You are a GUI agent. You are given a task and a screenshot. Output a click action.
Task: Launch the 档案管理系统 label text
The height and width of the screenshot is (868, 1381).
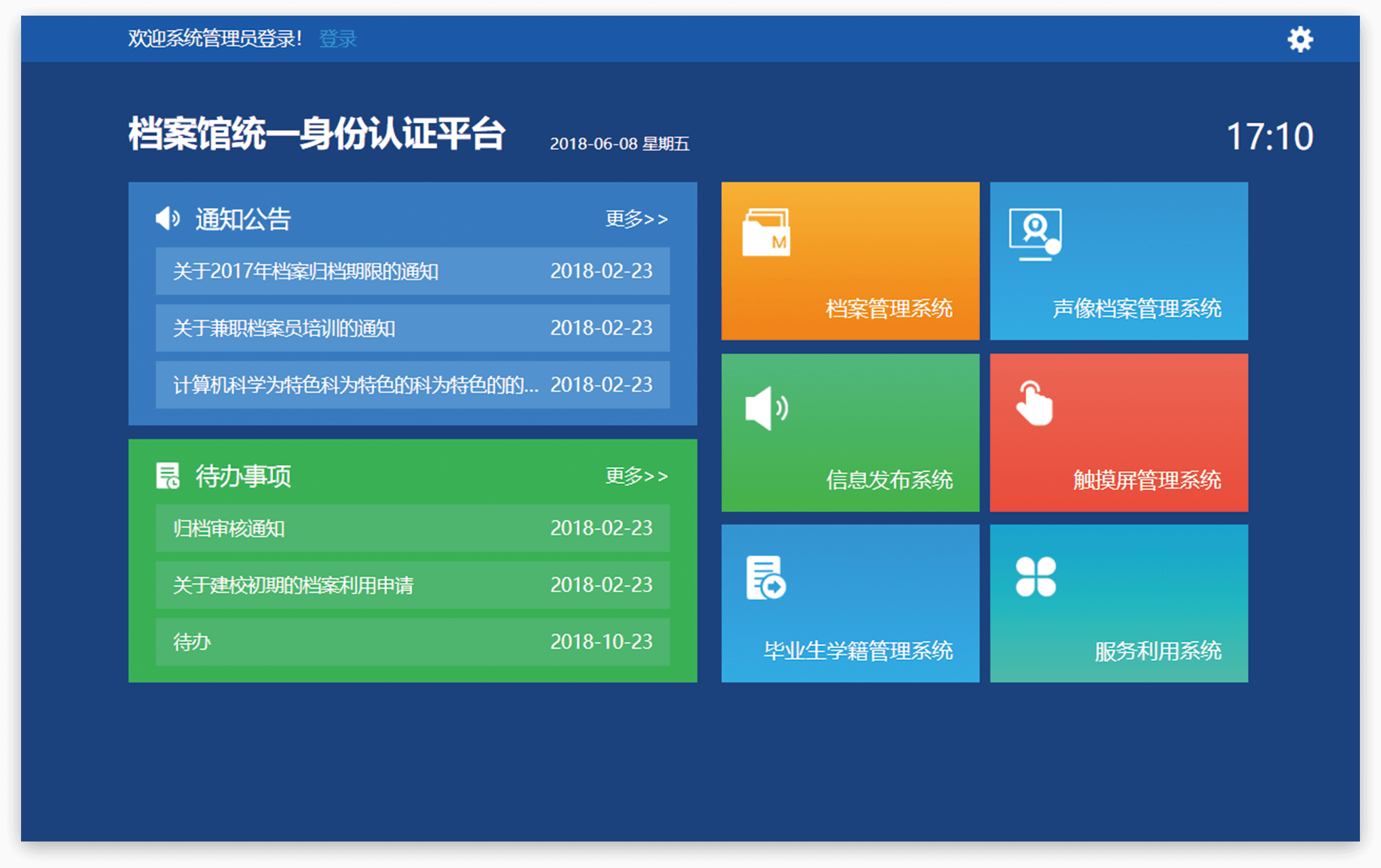[888, 309]
